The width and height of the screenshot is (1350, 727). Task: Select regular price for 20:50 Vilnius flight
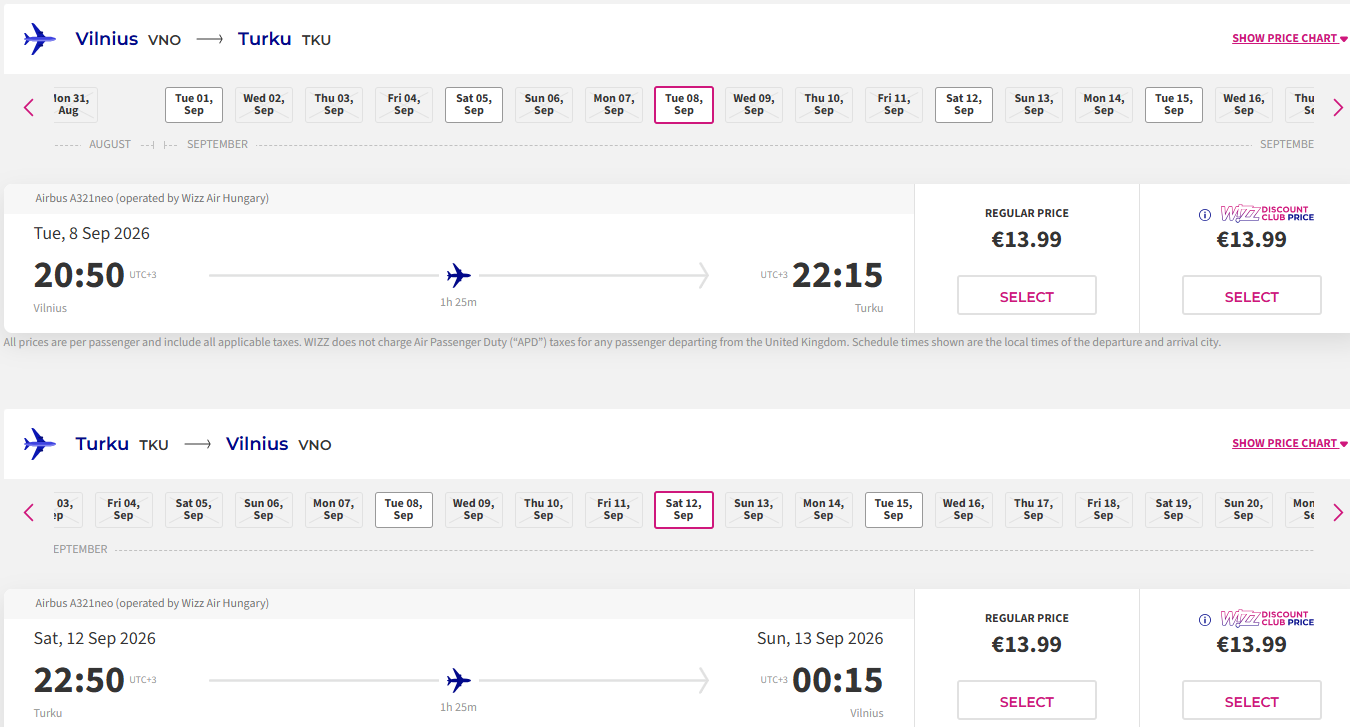click(x=1027, y=296)
